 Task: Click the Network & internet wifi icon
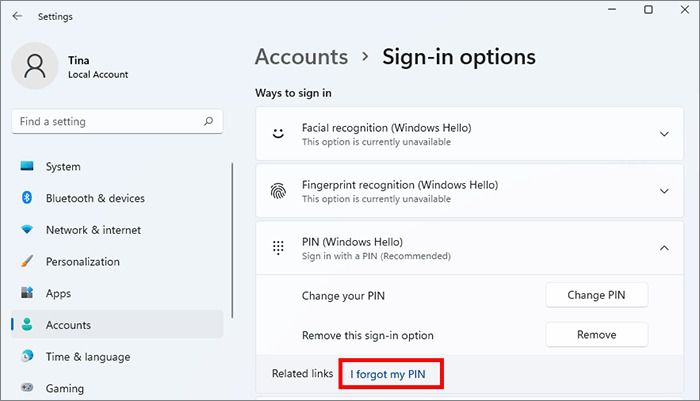pos(27,230)
